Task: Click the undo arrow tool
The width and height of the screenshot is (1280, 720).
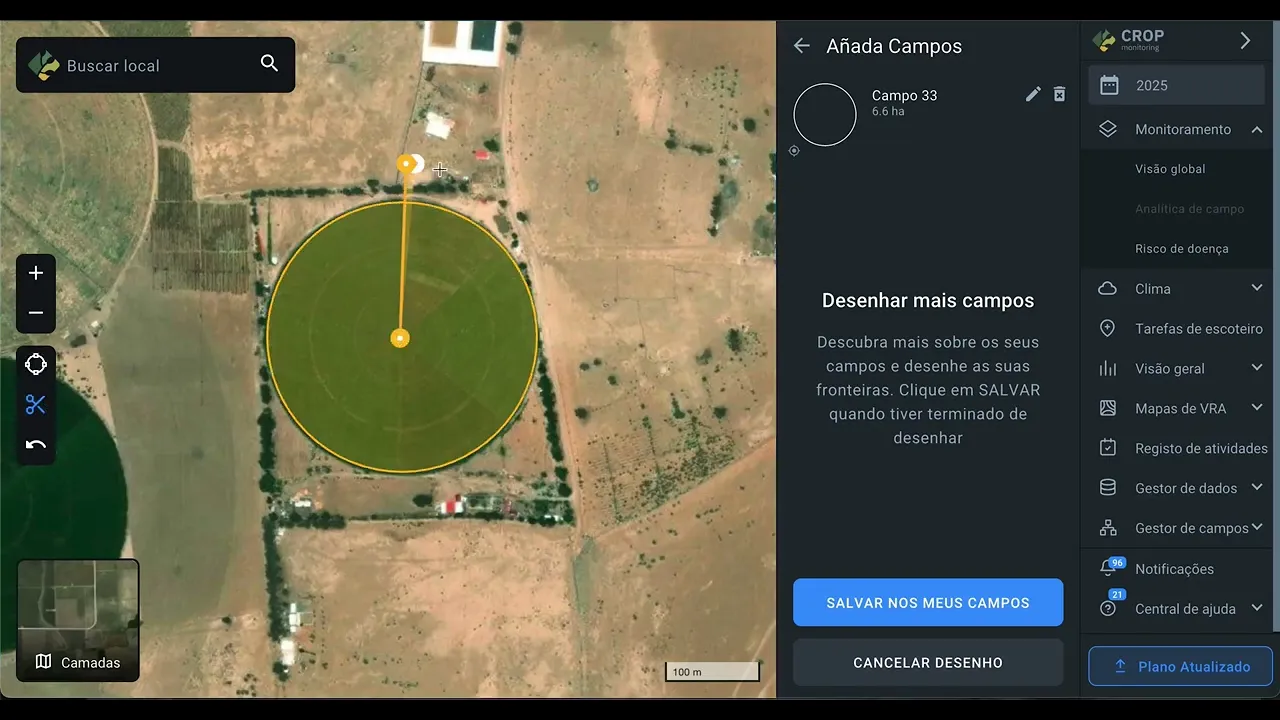Action: tap(36, 444)
